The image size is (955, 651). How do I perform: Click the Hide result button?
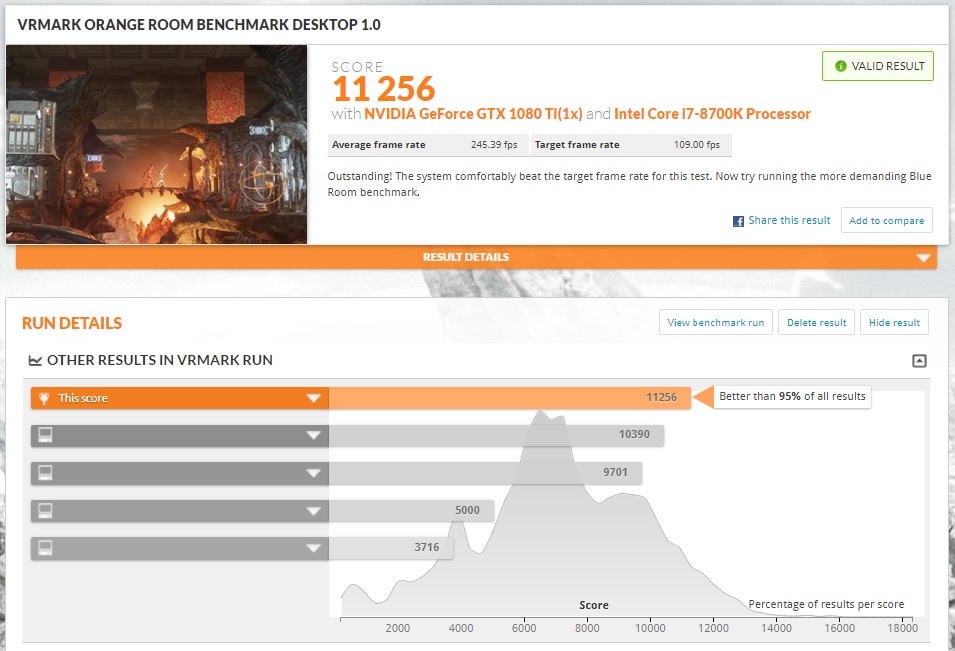(x=894, y=322)
